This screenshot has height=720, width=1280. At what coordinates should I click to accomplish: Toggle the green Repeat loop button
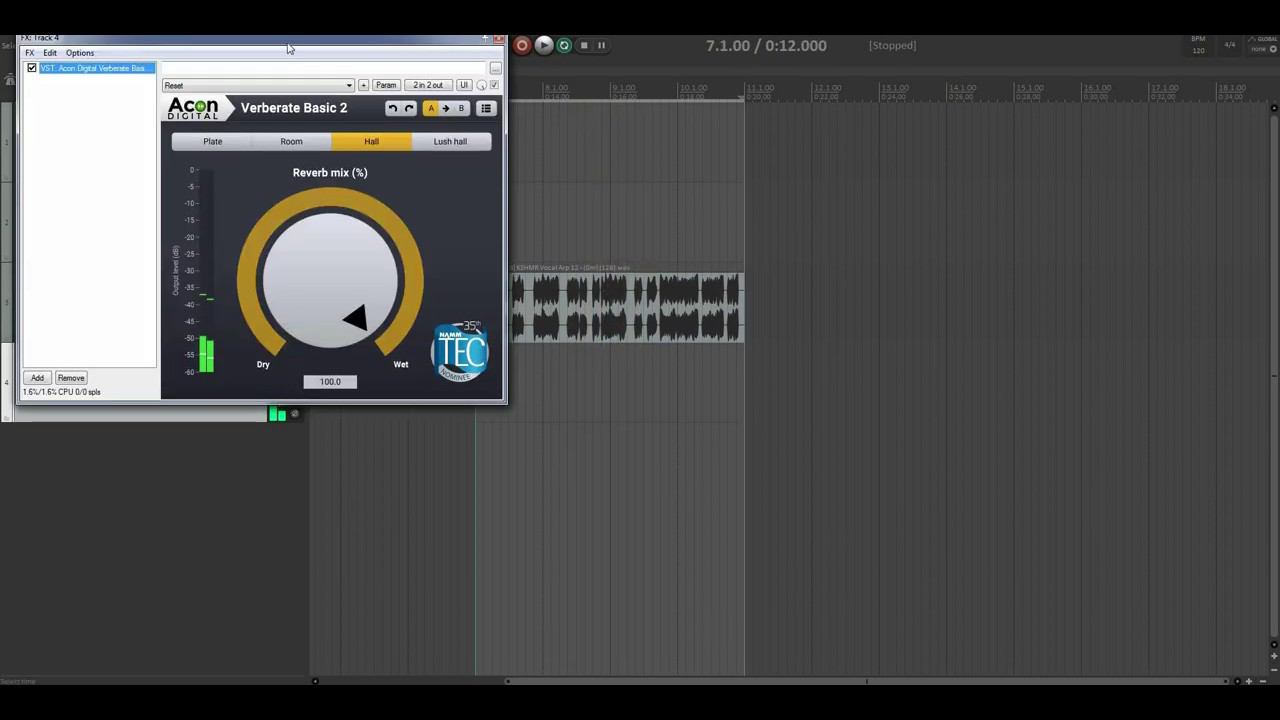pyautogui.click(x=564, y=45)
